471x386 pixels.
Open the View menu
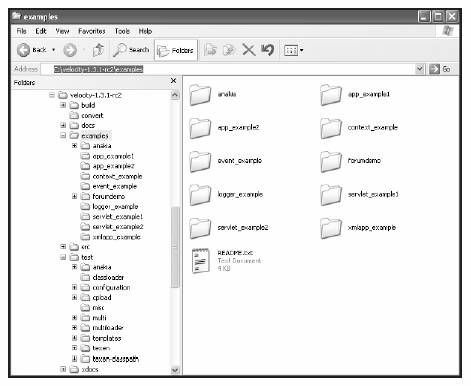pyautogui.click(x=62, y=31)
